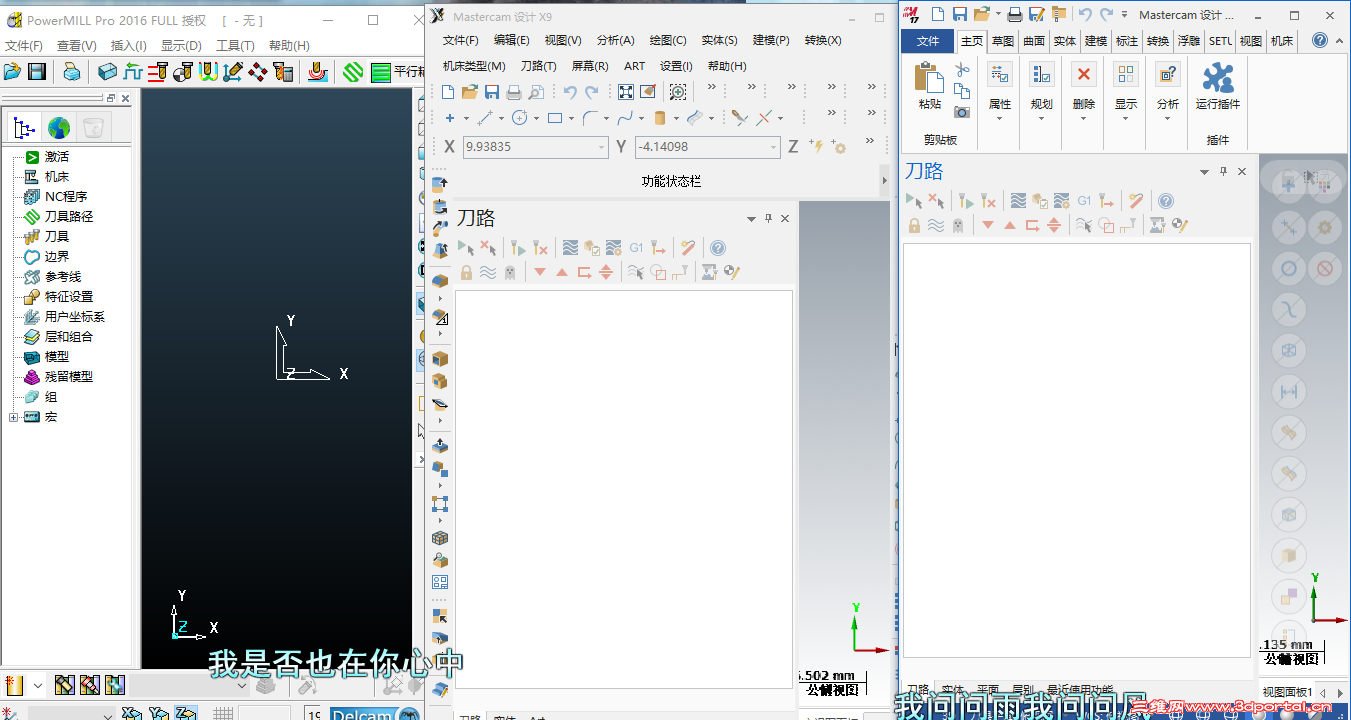The height and width of the screenshot is (720, 1351).
Task: Click help icon in Mastercam X9 刀路 panel
Action: [x=718, y=248]
